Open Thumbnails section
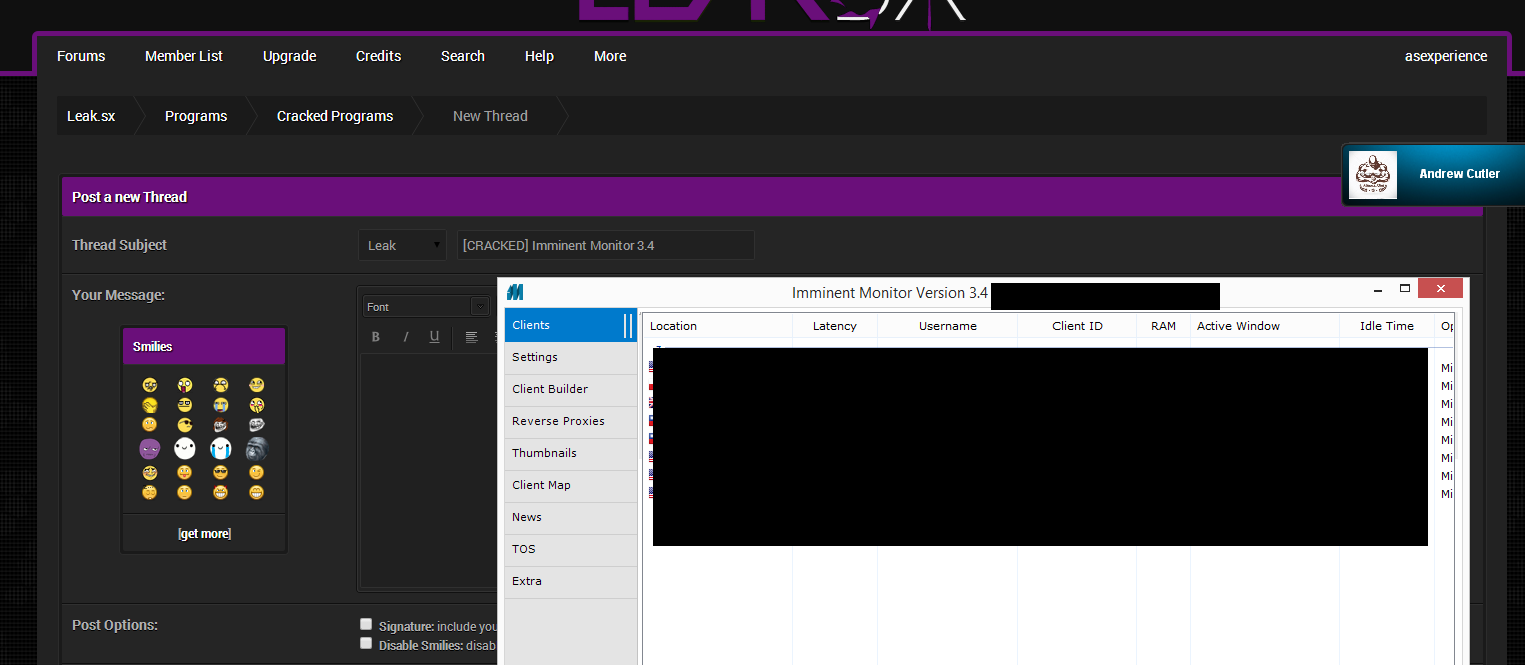 pyautogui.click(x=570, y=453)
